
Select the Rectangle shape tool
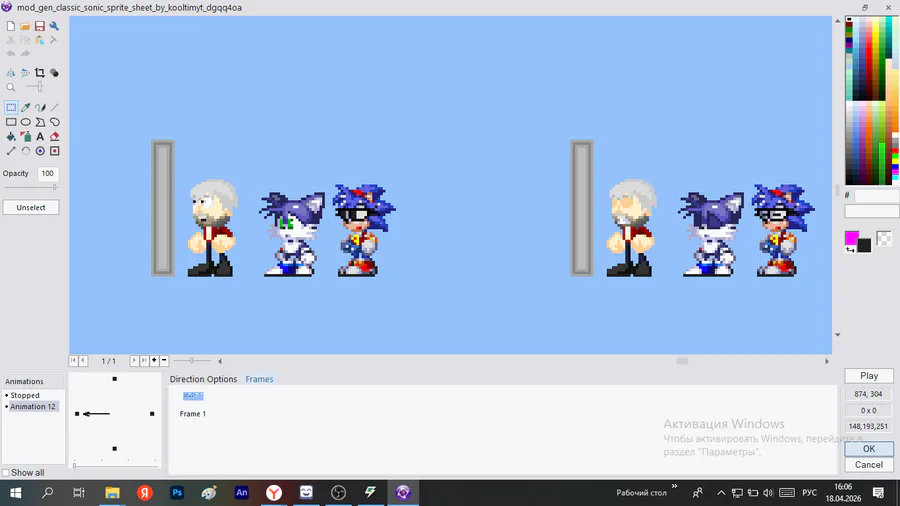coord(11,122)
